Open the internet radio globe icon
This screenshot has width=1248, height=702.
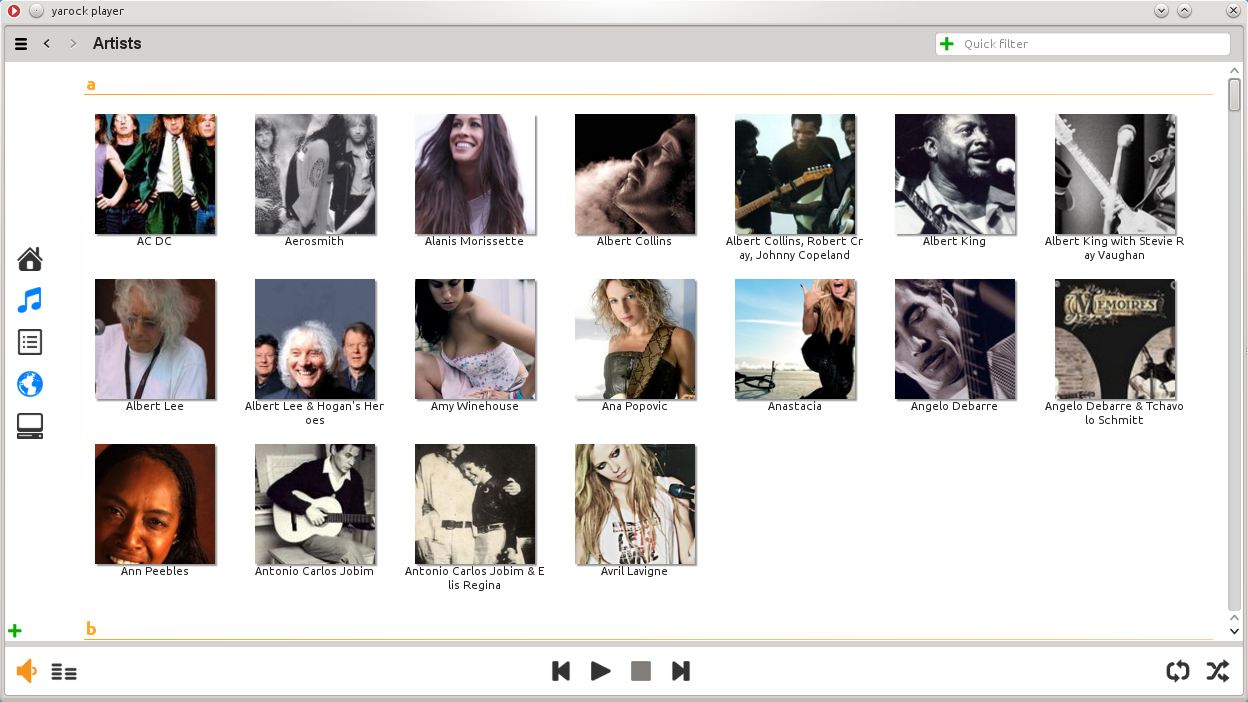click(x=30, y=384)
